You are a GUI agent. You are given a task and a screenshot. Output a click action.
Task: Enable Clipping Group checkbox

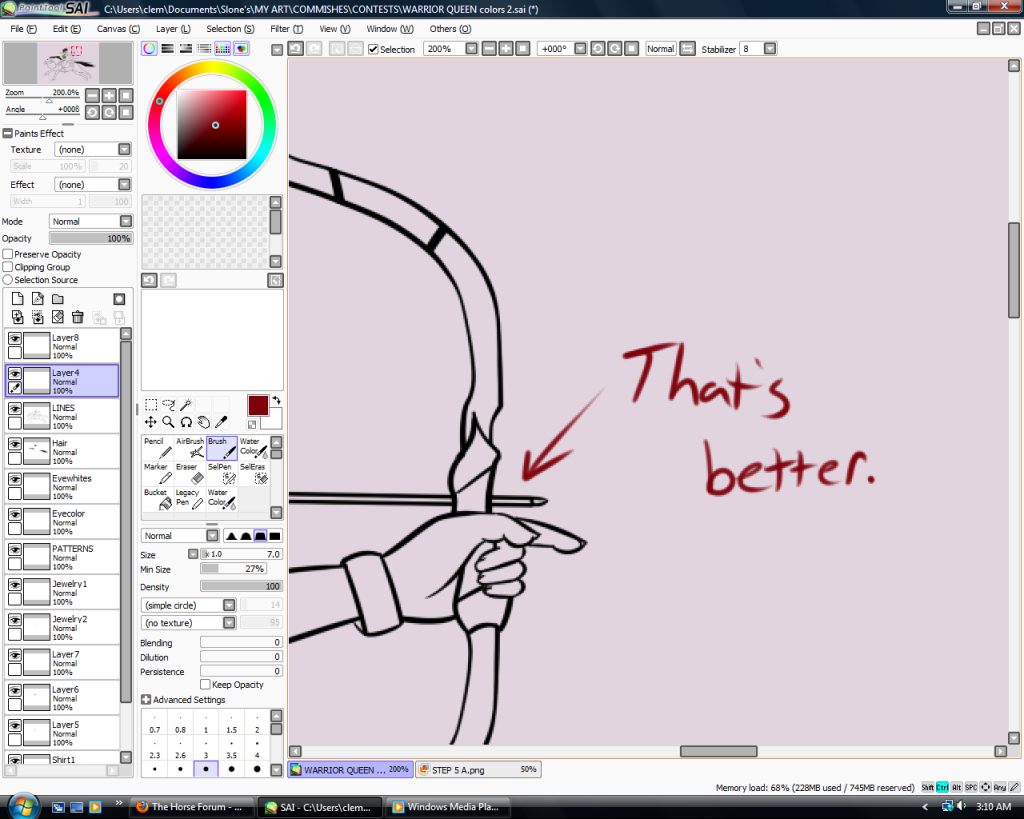click(8, 267)
